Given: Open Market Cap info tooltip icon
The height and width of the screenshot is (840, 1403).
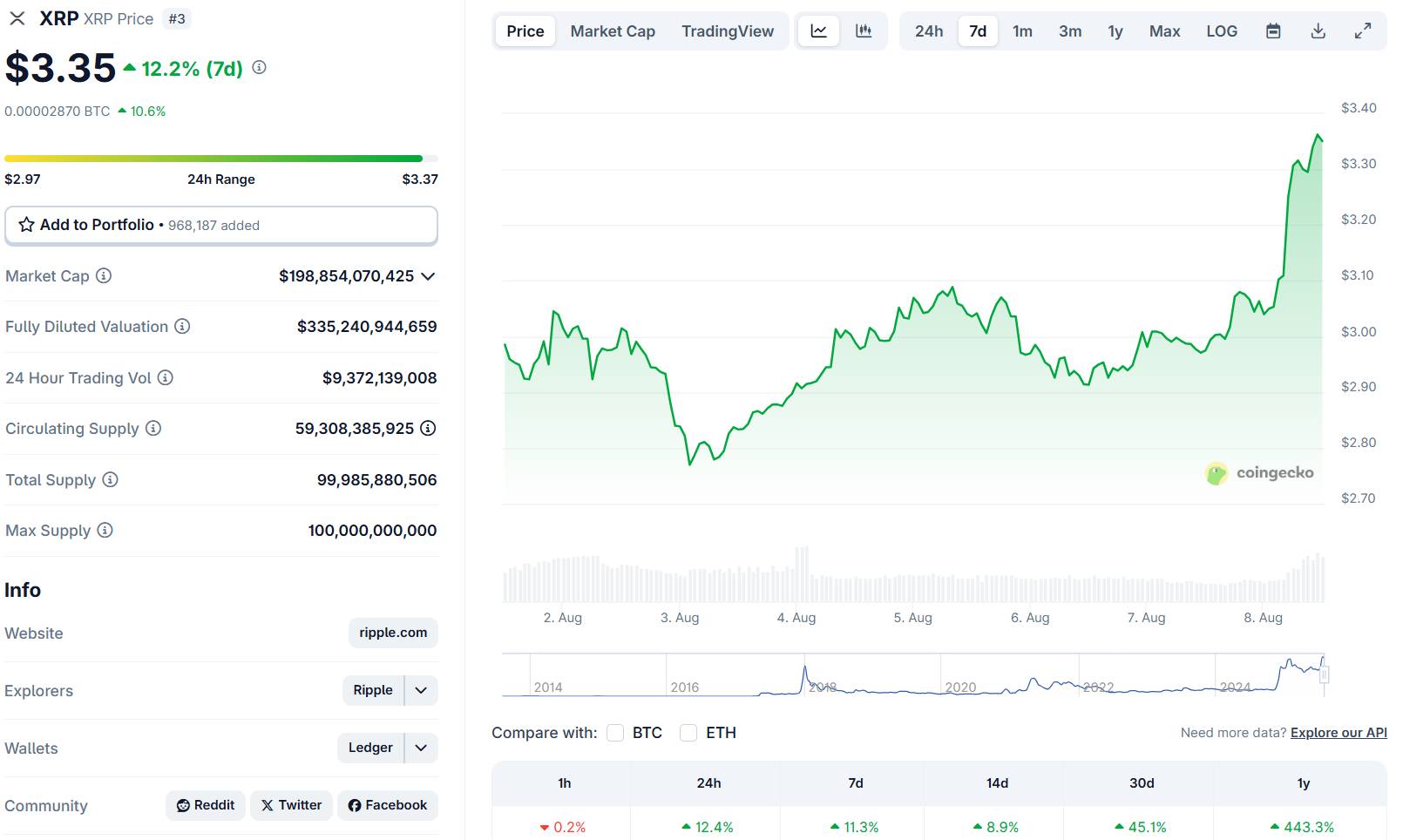Looking at the screenshot, I should click(104, 275).
